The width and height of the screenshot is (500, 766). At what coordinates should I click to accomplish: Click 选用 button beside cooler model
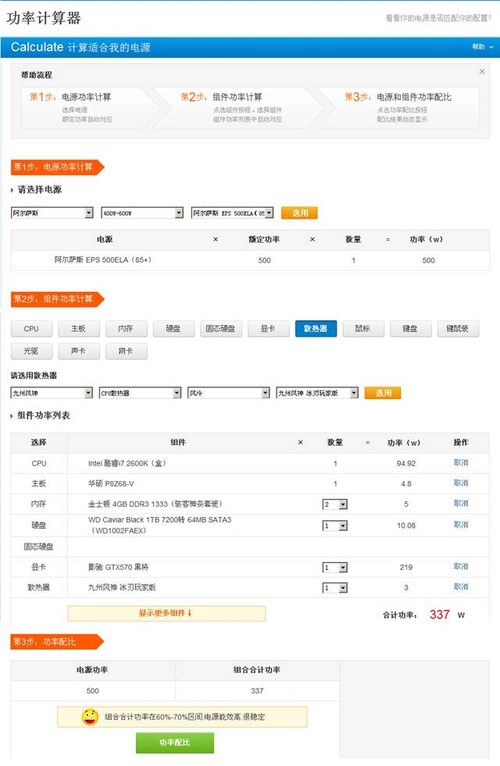point(383,393)
